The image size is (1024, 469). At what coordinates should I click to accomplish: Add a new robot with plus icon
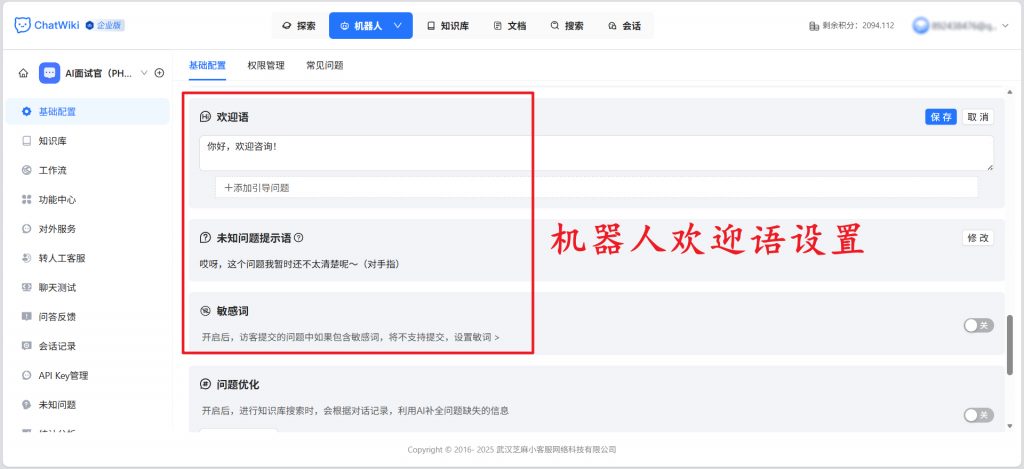click(x=159, y=73)
